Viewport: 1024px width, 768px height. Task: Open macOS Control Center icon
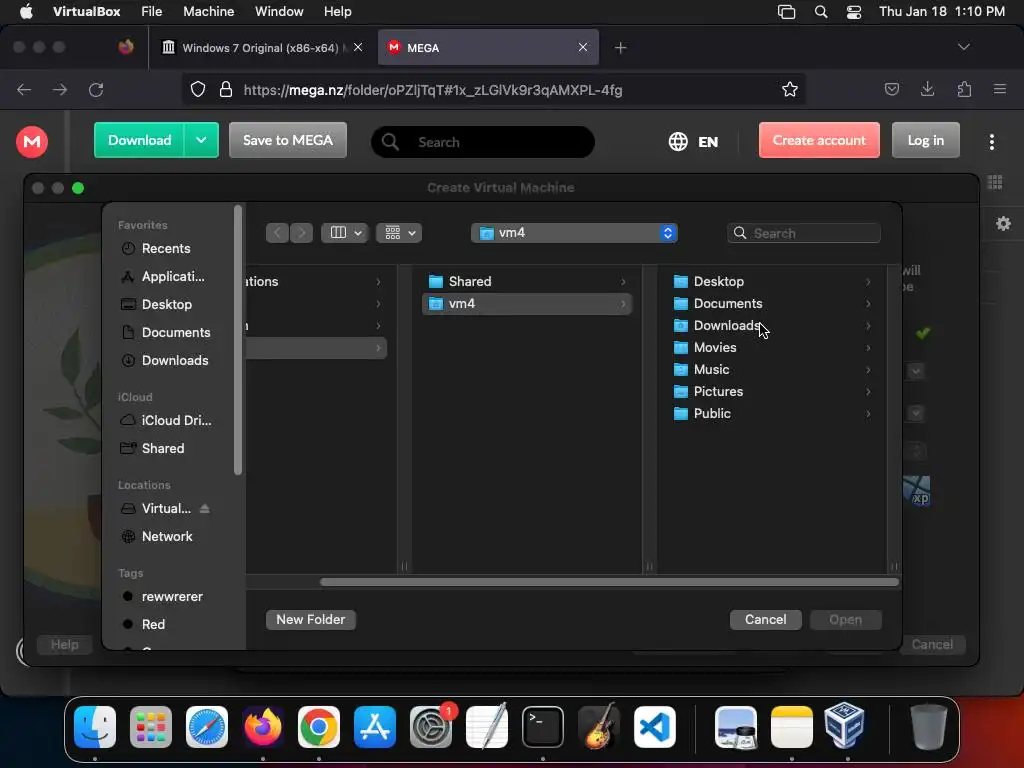point(854,12)
